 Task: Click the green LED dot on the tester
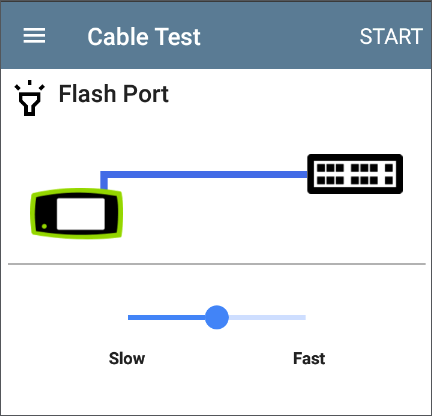coord(44,226)
